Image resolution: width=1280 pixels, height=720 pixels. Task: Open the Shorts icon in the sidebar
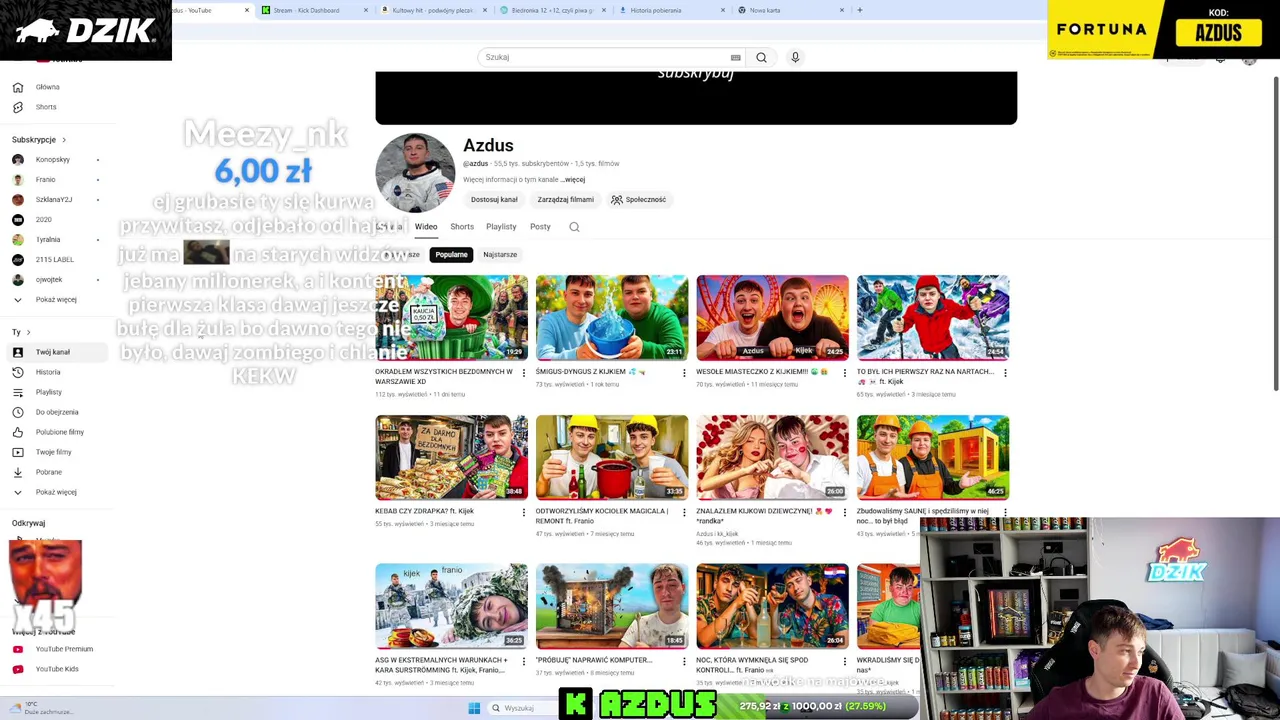pyautogui.click(x=17, y=107)
